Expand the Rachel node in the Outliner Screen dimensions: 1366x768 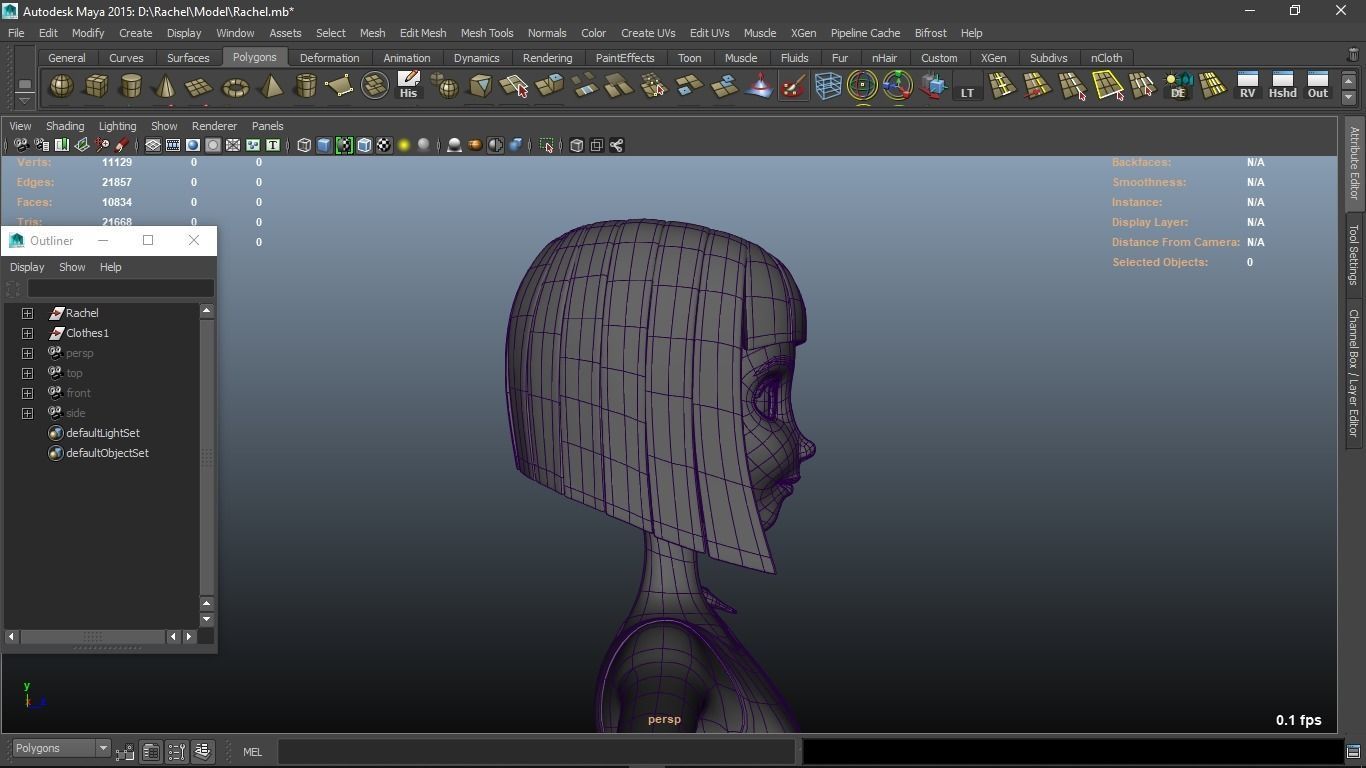pos(28,313)
